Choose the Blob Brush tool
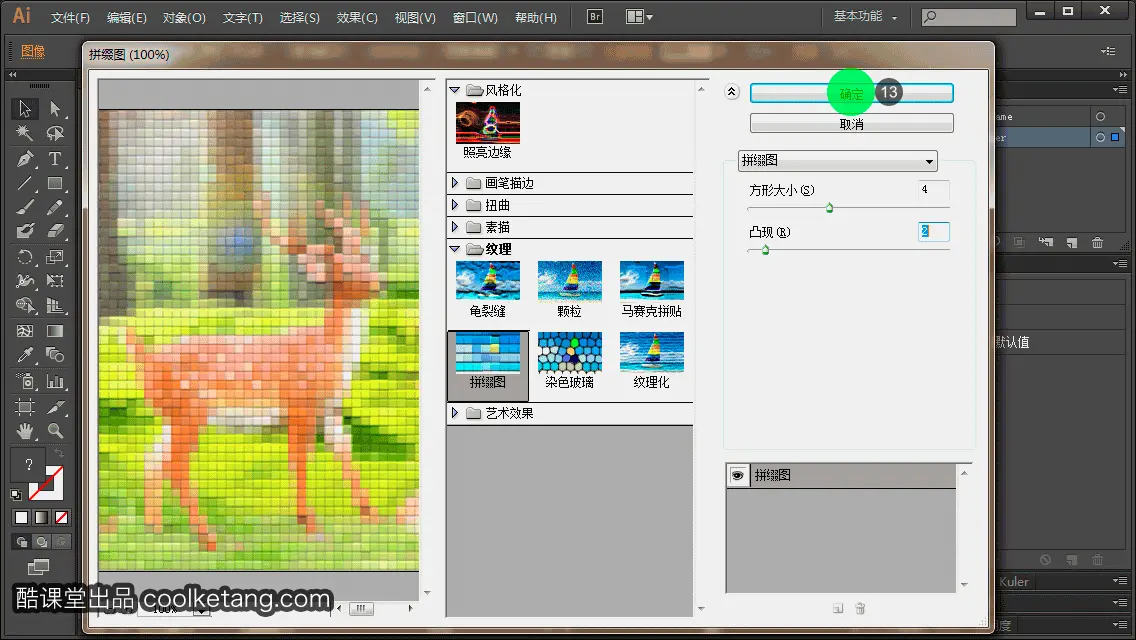Viewport: 1136px width, 640px height. pos(25,231)
